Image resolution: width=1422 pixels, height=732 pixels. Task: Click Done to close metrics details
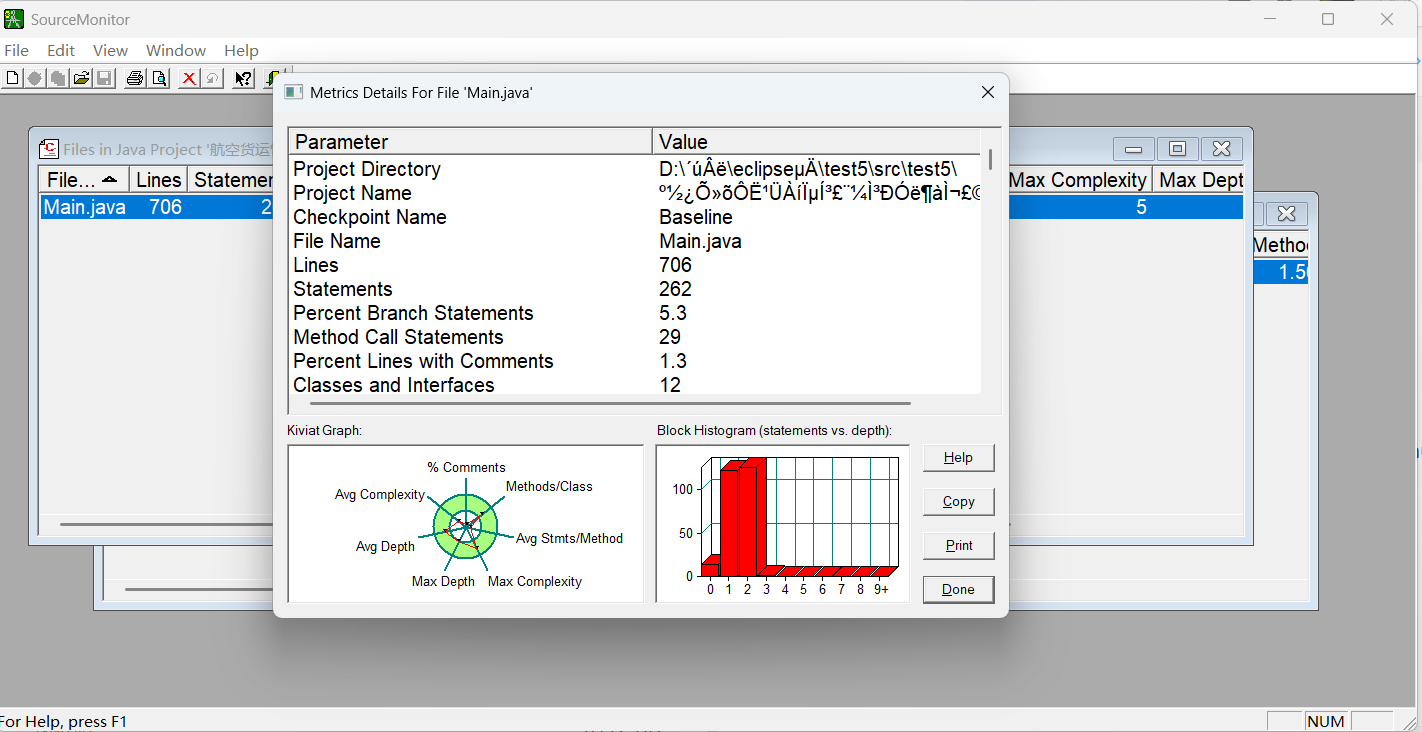tap(958, 590)
